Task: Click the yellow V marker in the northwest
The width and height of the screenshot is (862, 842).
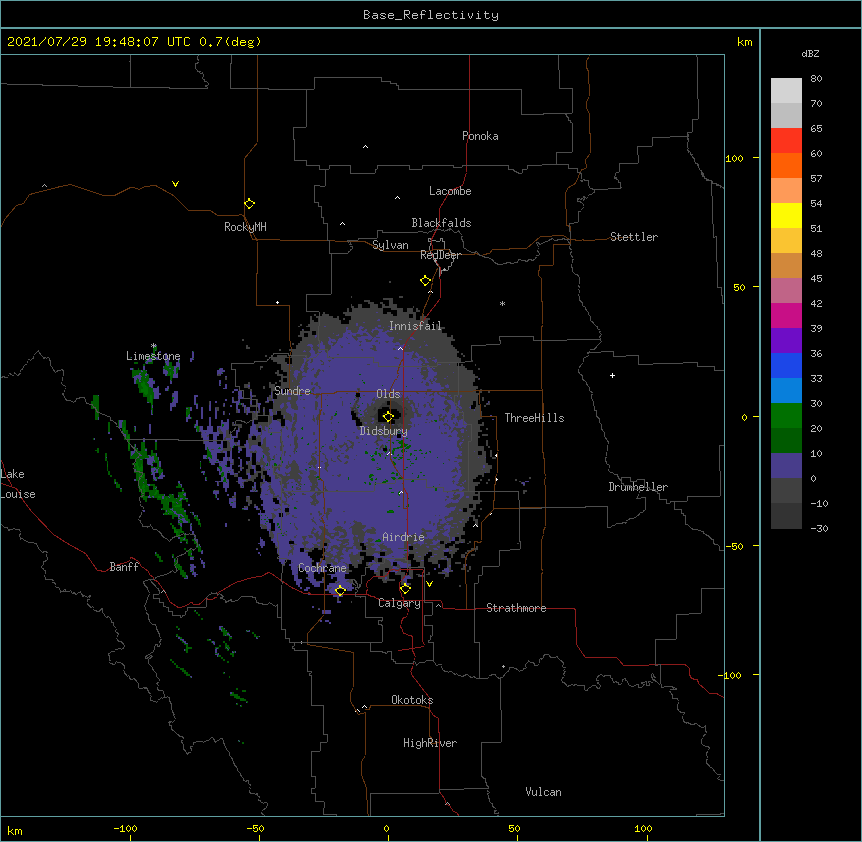Action: [x=175, y=184]
